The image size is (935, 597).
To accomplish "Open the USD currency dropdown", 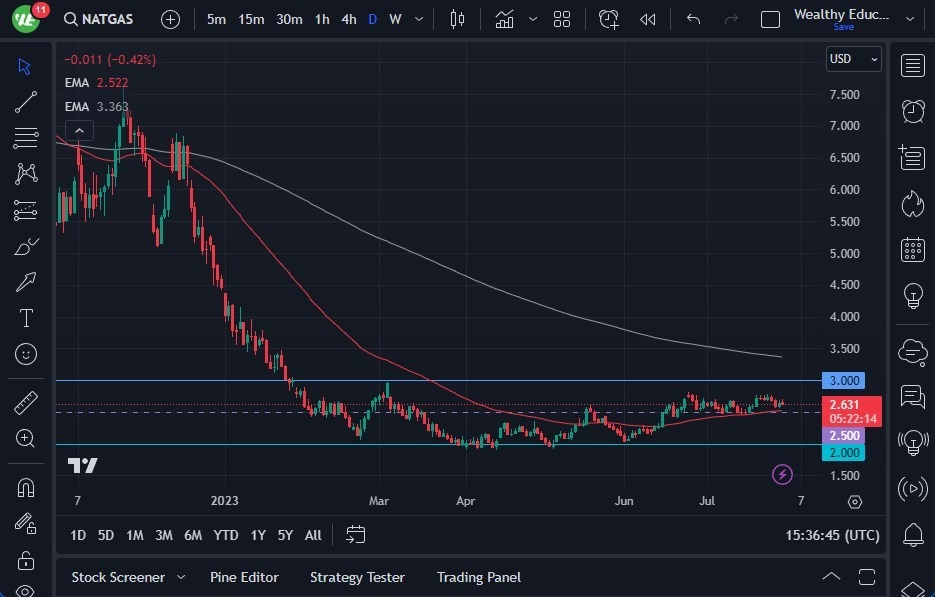I will coord(854,59).
